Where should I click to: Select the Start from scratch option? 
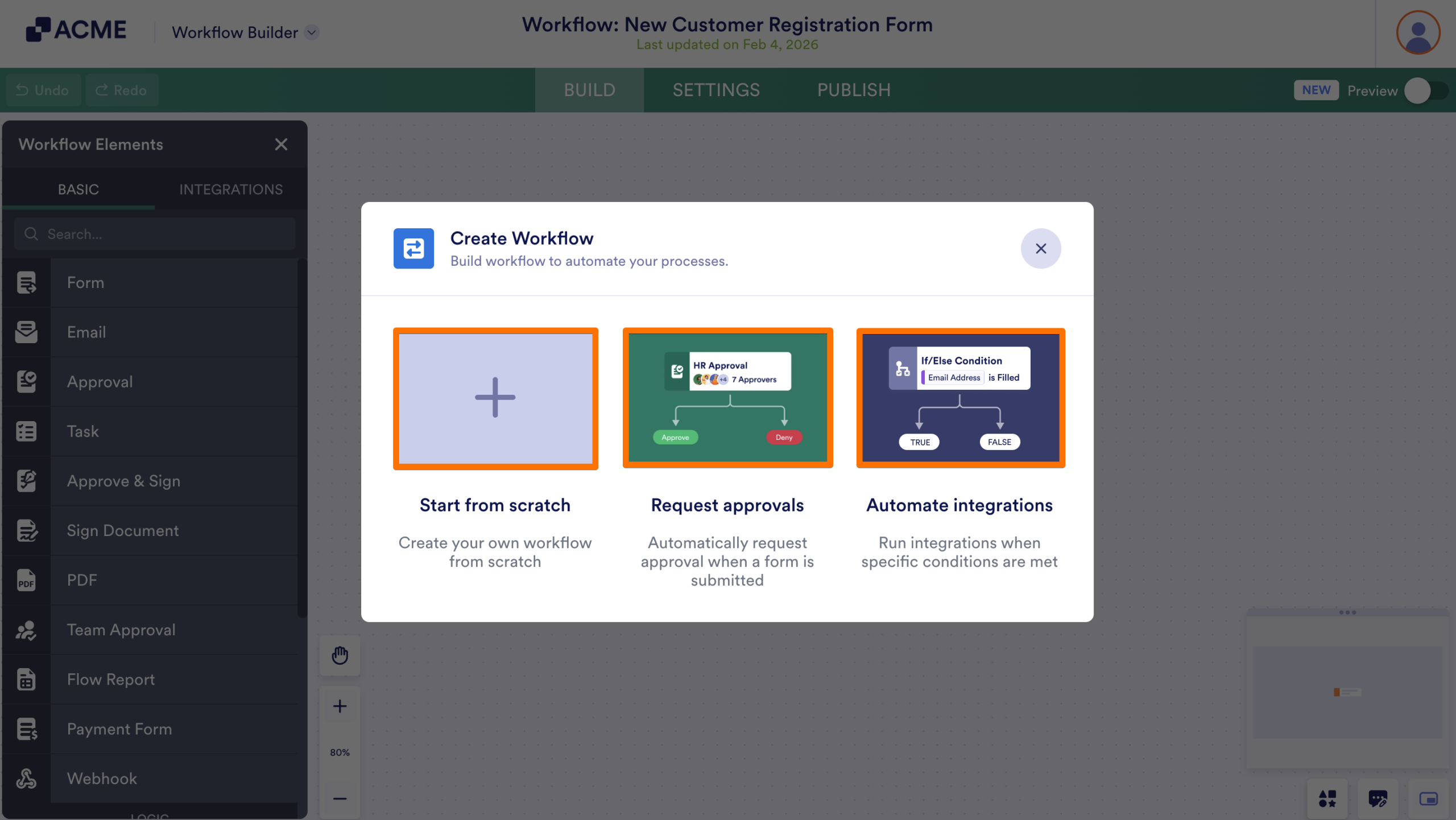(495, 398)
